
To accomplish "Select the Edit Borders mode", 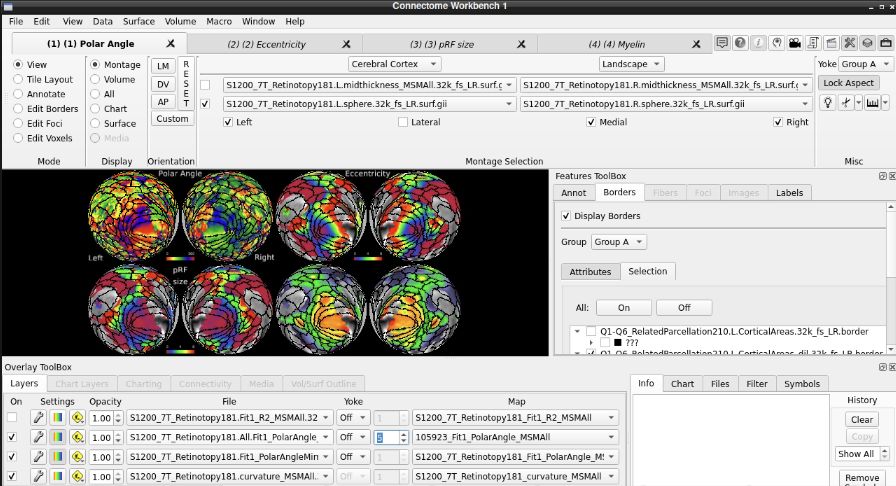I will pos(18,109).
